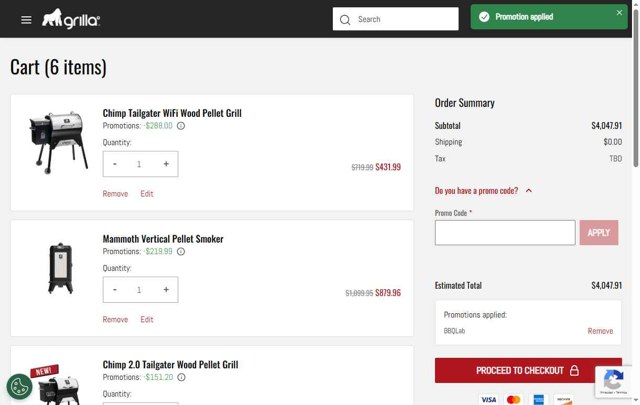Viewport: 640px width, 405px height.
Task: Decrease quantity of Mammoth Vertical Pellet Smoker
Action: click(115, 289)
